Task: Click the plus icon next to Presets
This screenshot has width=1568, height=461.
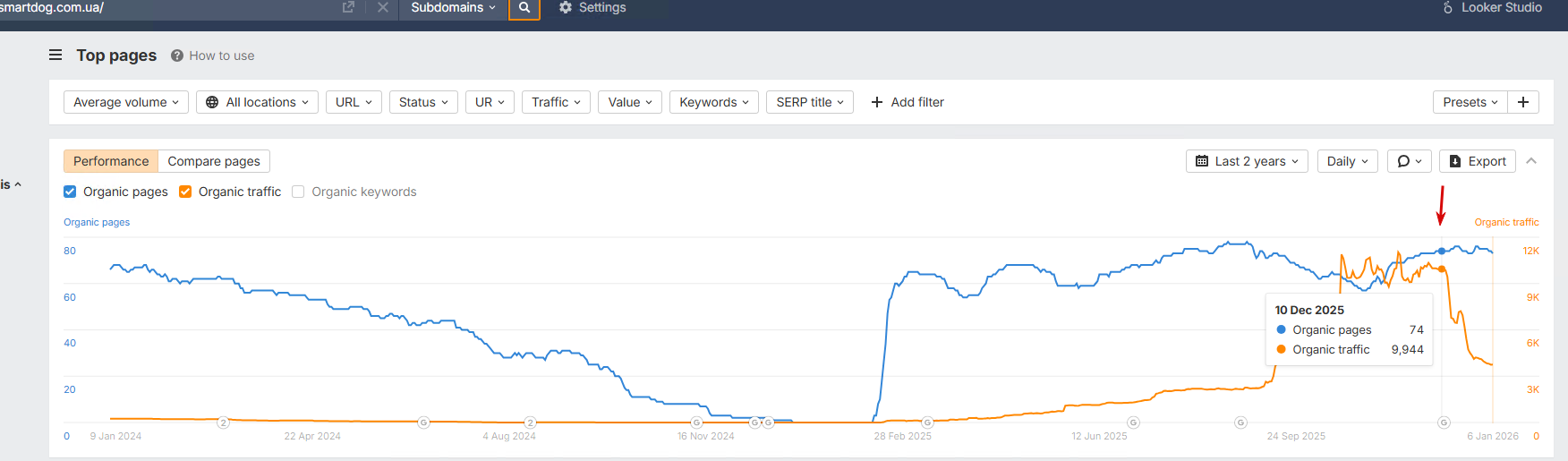Action: point(1522,102)
